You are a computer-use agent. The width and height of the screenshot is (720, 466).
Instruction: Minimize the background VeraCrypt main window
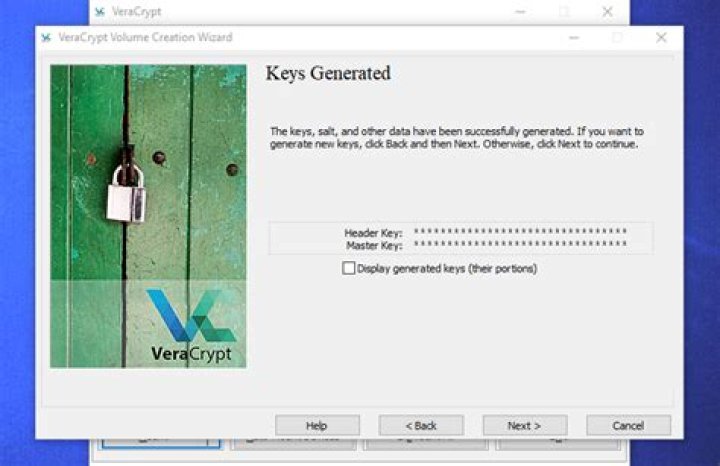click(520, 11)
